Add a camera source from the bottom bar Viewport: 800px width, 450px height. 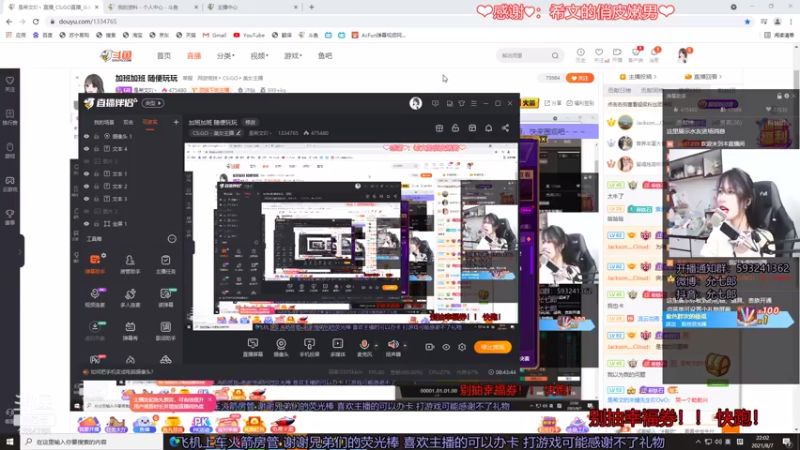click(x=281, y=347)
